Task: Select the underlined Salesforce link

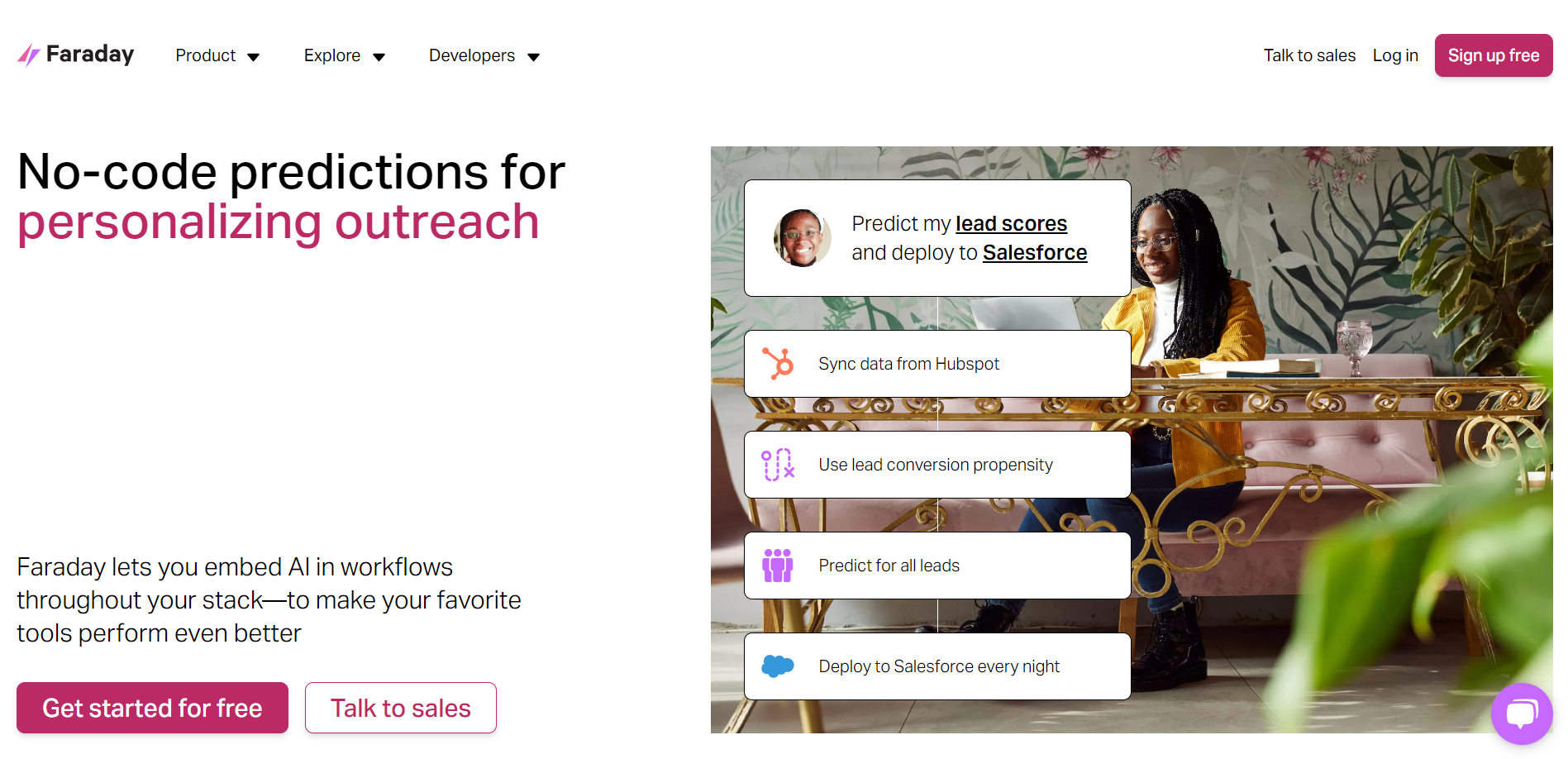Action: point(1035,253)
